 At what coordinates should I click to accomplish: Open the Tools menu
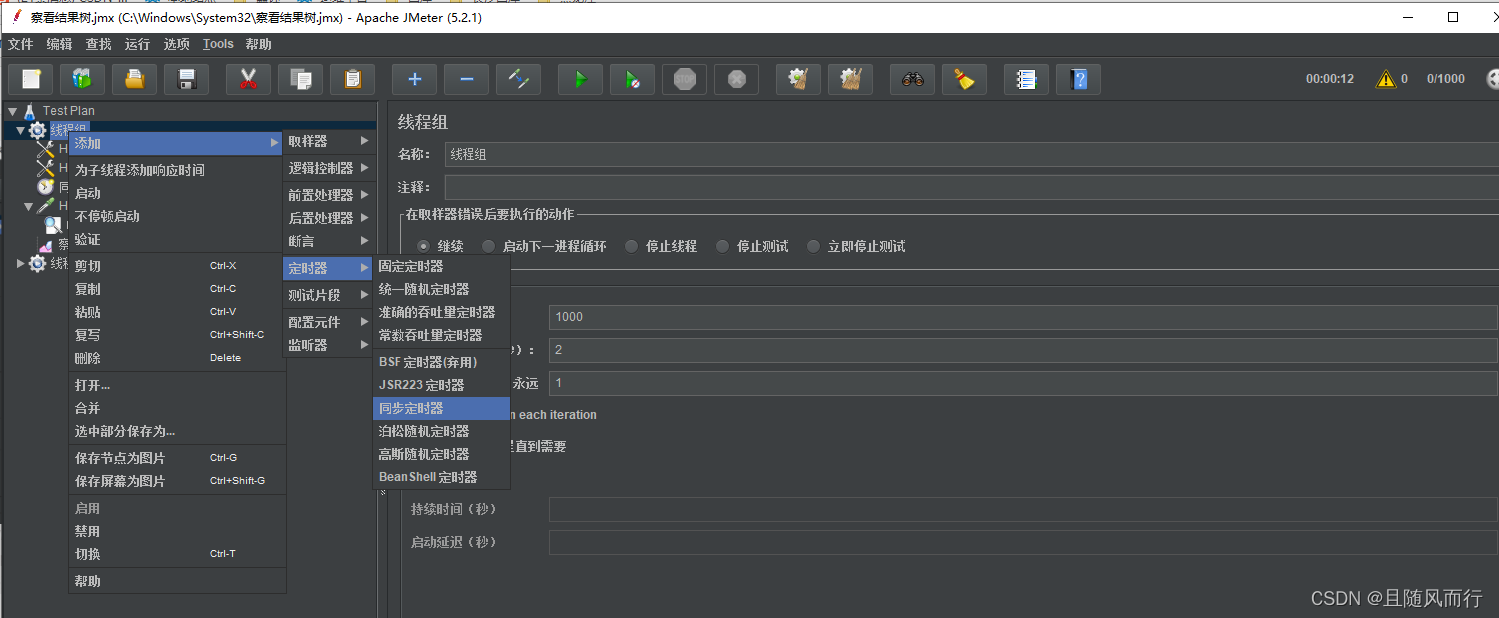[218, 44]
